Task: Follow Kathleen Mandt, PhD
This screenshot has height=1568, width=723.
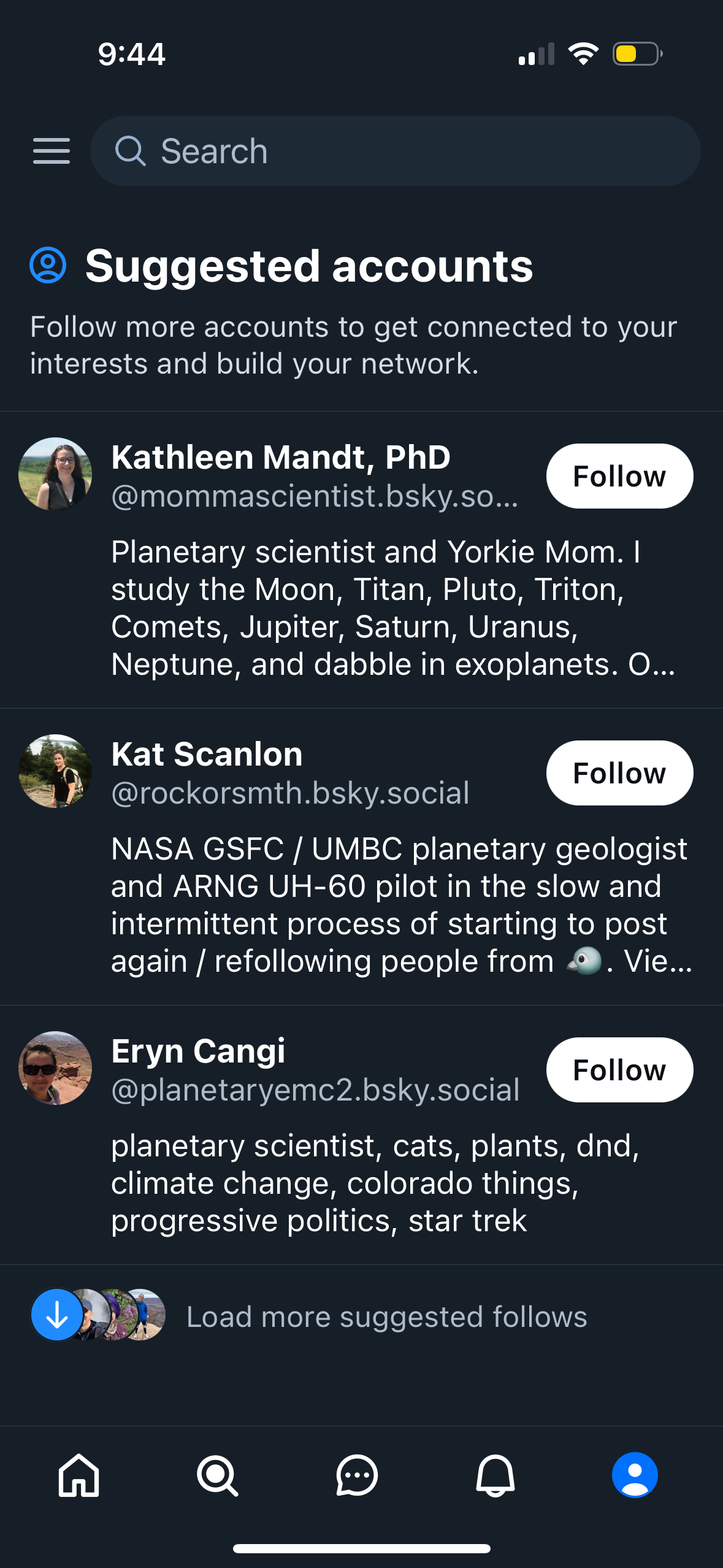Action: tap(619, 476)
